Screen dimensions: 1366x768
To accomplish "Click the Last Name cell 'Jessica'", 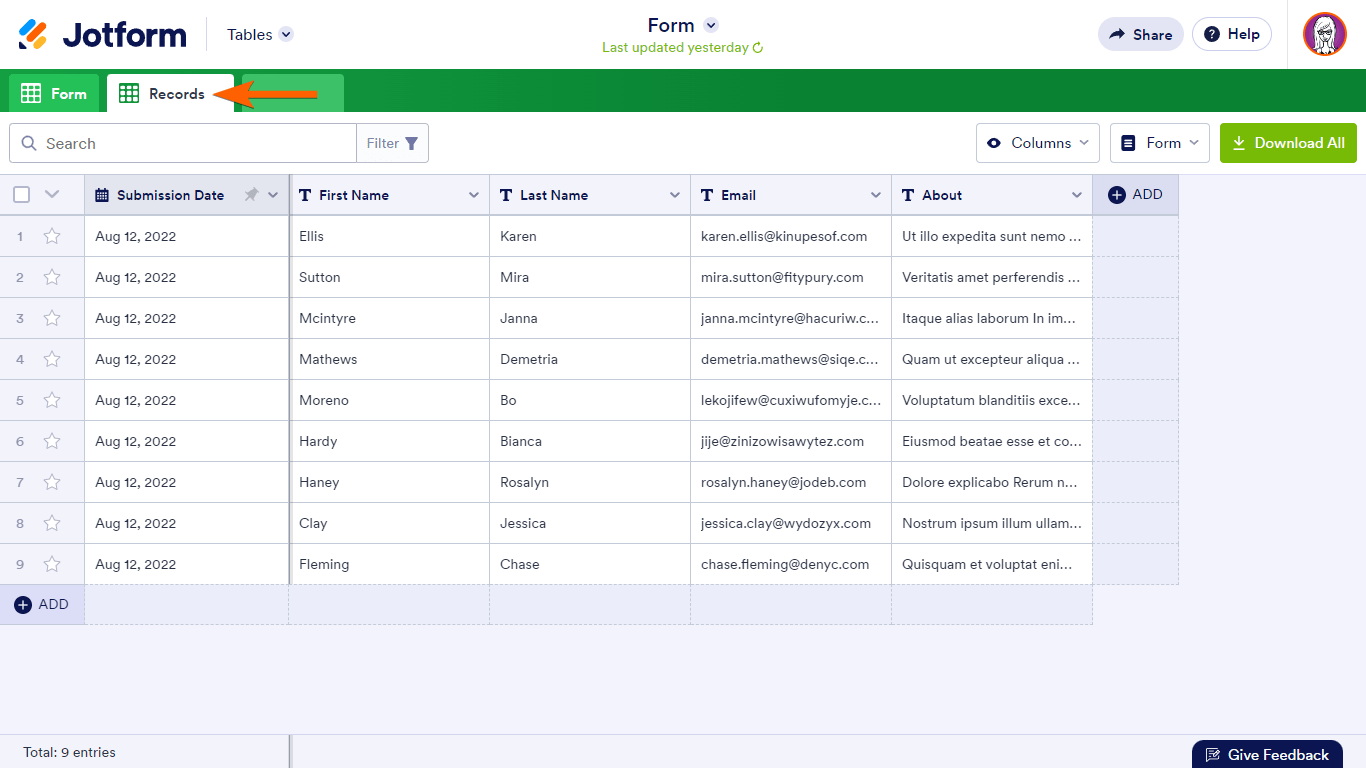I will pyautogui.click(x=590, y=523).
